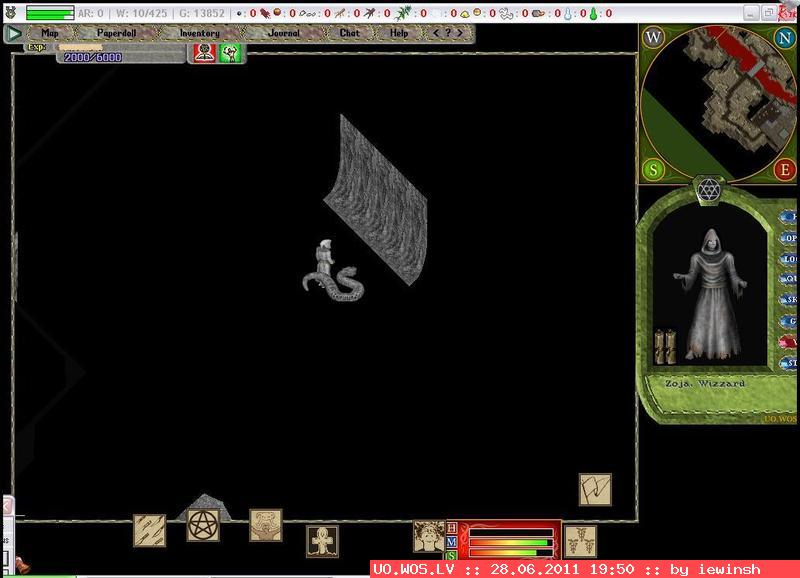Click the pentagram spell icon
This screenshot has height=578, width=800.
[x=203, y=525]
